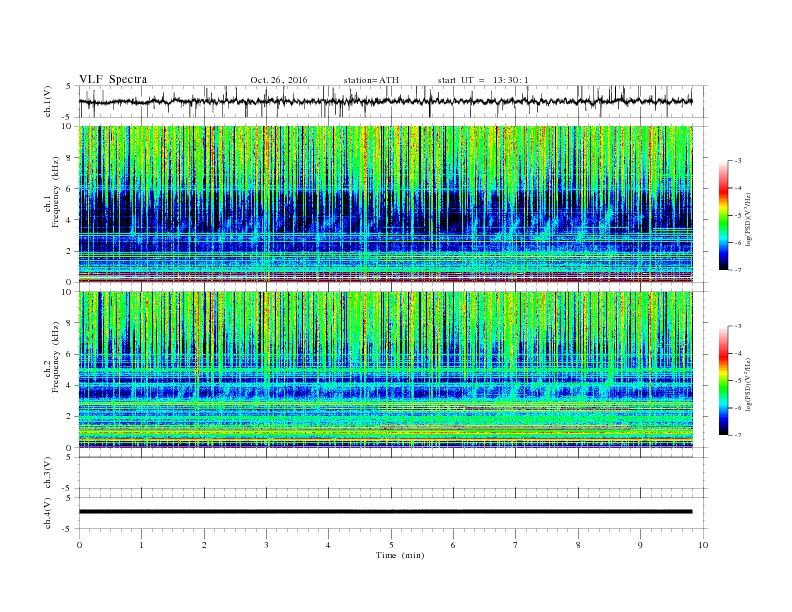Click the "-4" label on ch.2 color bar
This screenshot has height=612, width=792.
pyautogui.click(x=738, y=353)
